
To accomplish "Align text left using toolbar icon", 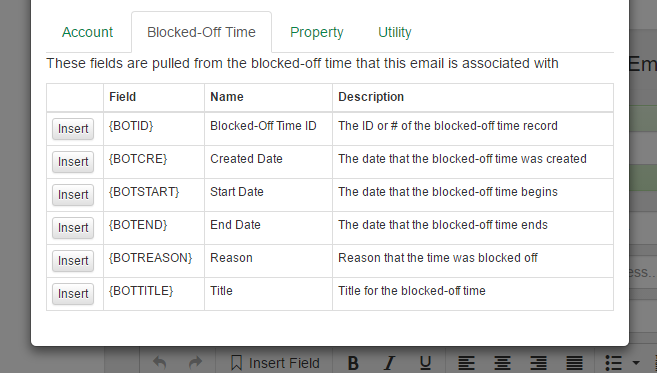I will click(x=466, y=363).
